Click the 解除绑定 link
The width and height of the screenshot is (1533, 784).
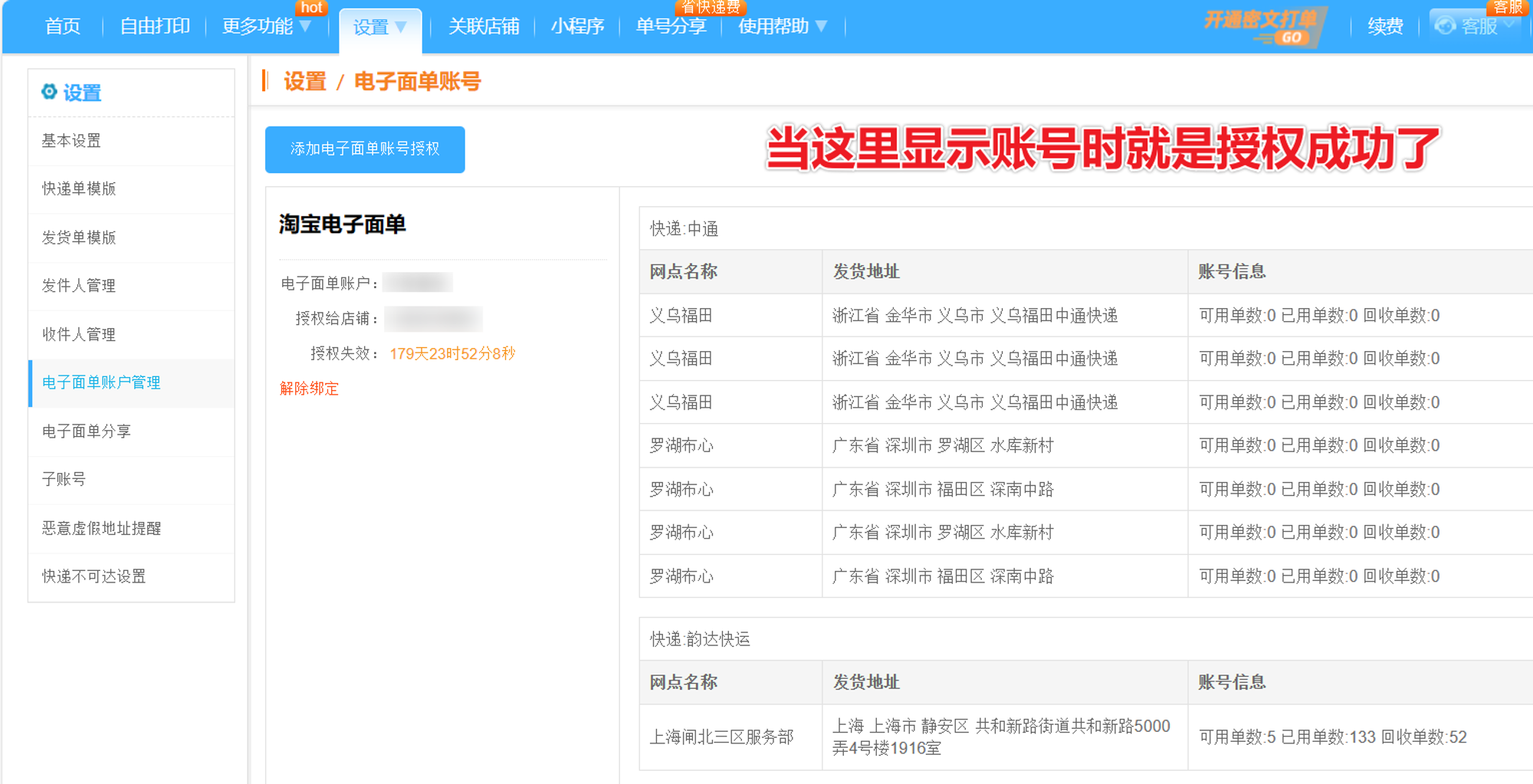(x=309, y=389)
